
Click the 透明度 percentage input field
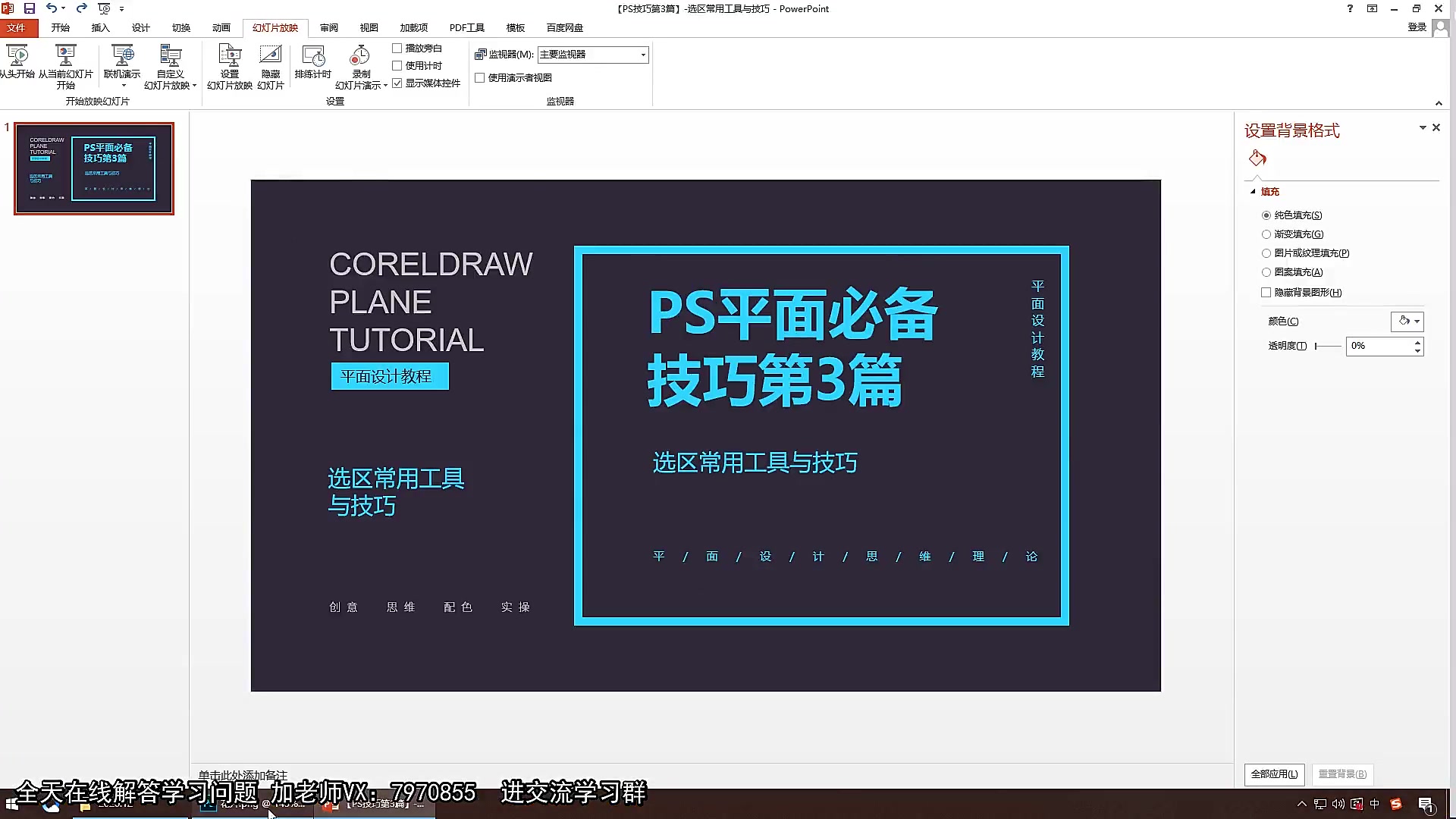tap(1379, 346)
